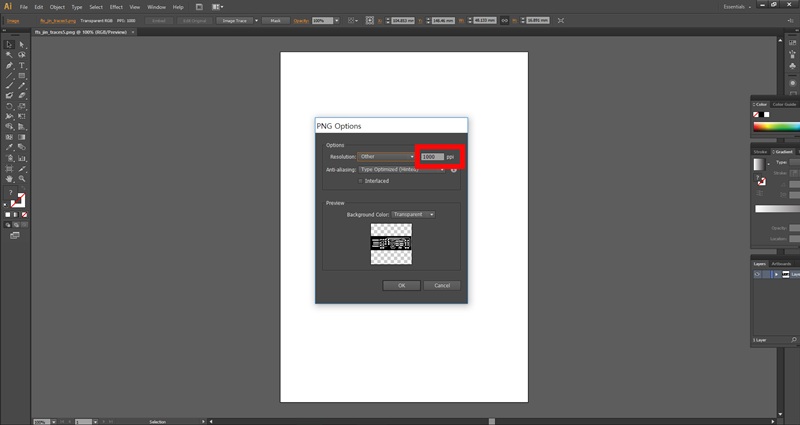800x425 pixels.
Task: Select the Zoom tool
Action: click(22, 179)
